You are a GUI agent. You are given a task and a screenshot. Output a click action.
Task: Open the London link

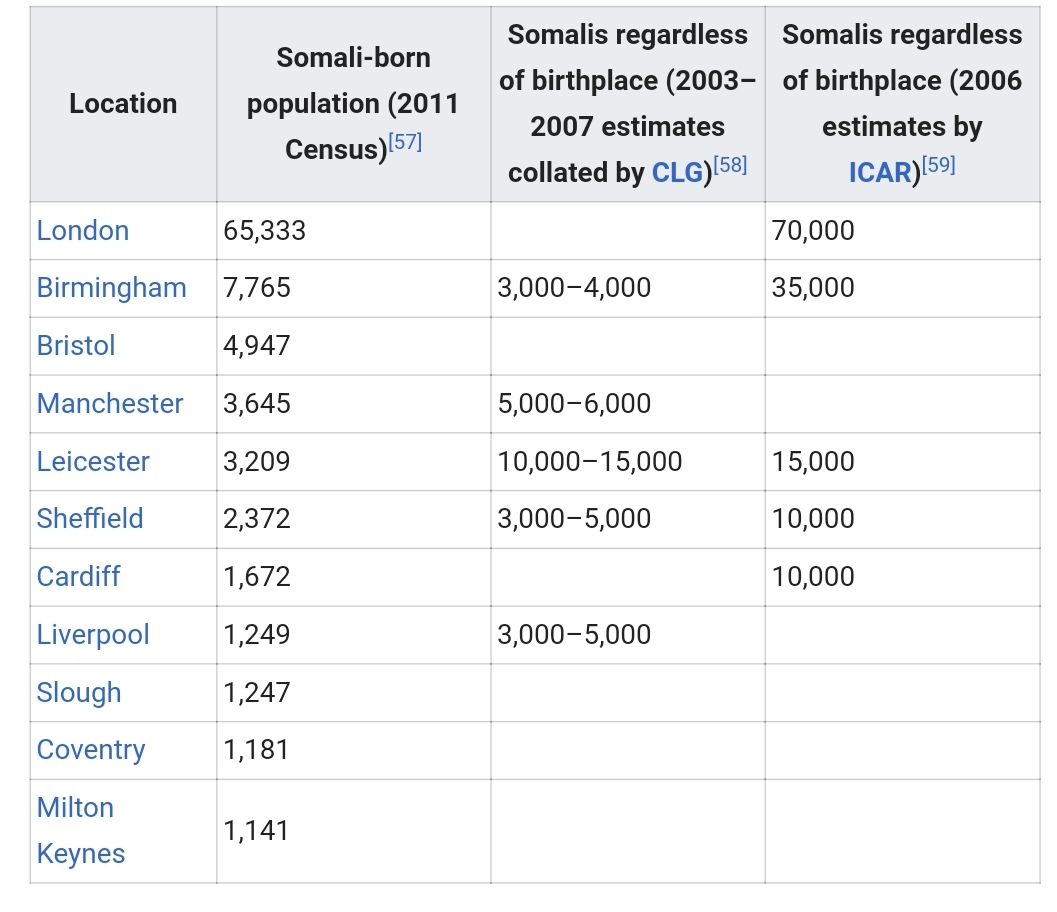[83, 231]
